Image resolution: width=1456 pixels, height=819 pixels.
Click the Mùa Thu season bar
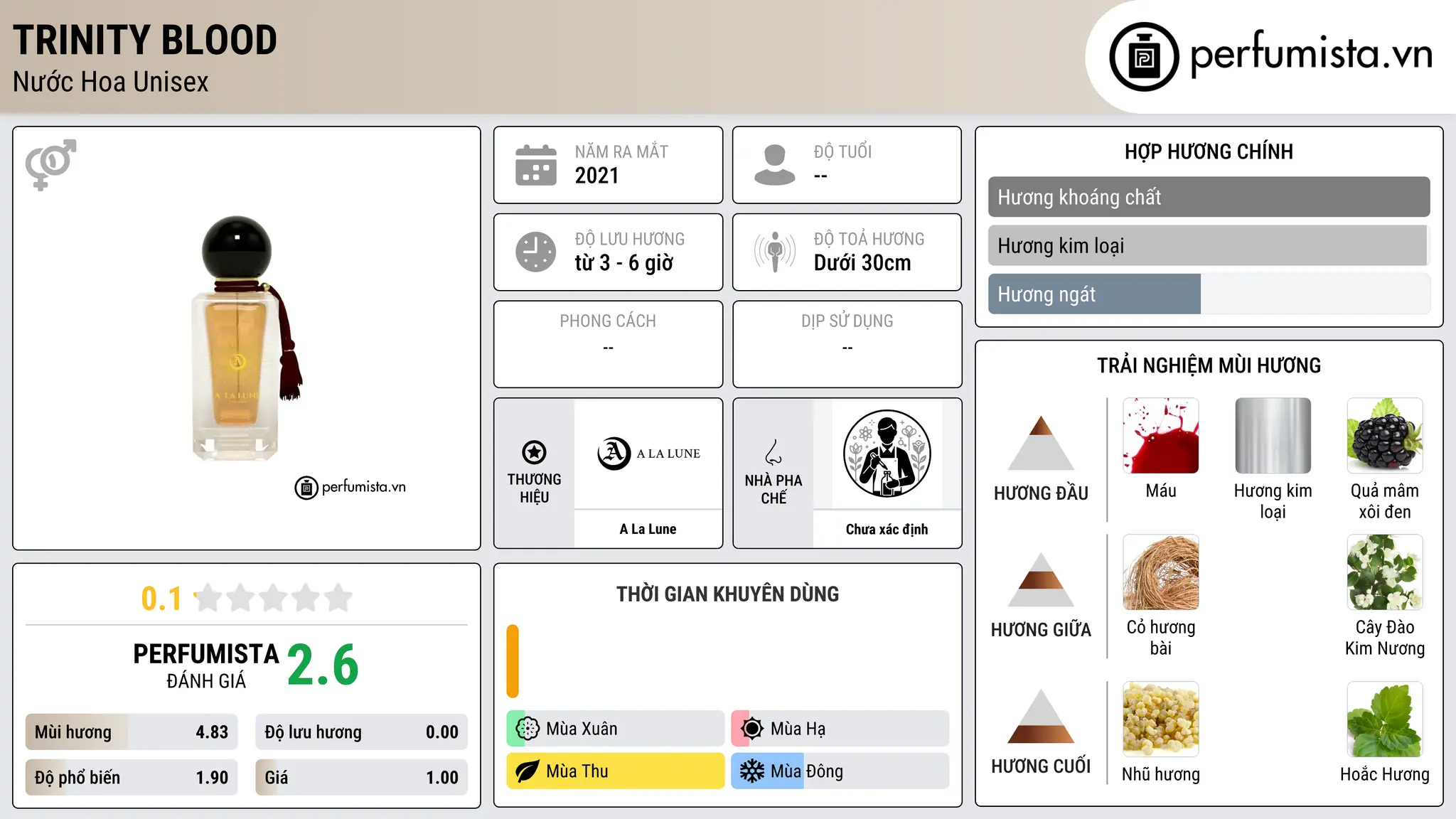pos(616,771)
